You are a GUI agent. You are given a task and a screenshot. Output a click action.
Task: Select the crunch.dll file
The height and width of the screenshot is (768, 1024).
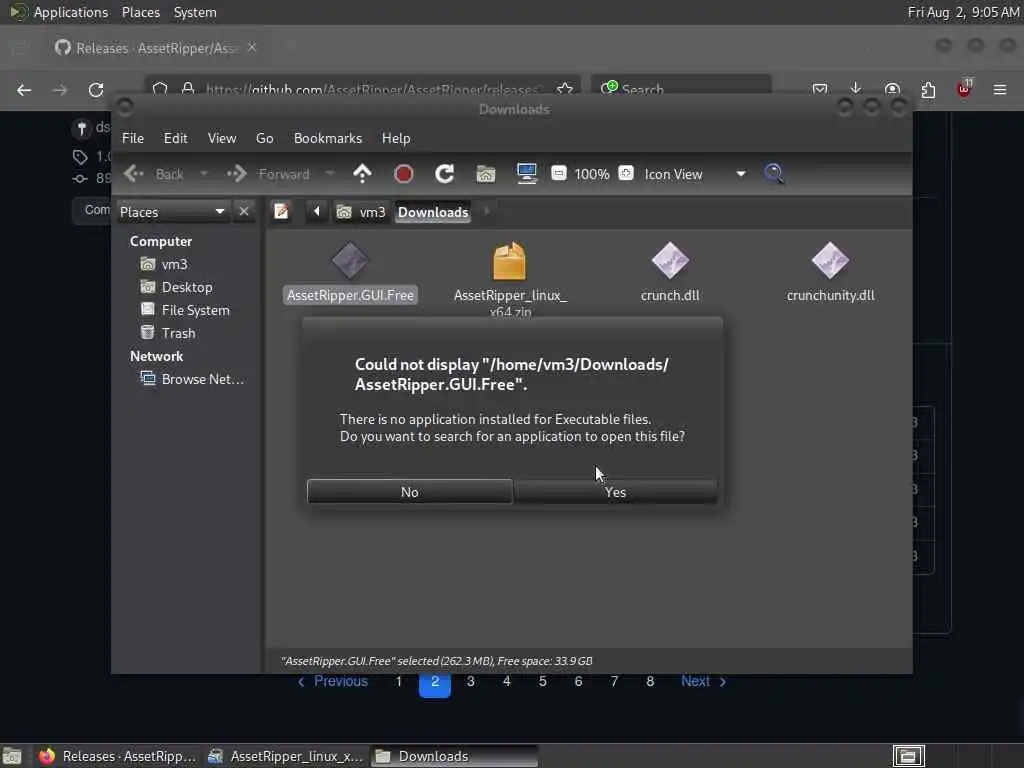point(670,273)
